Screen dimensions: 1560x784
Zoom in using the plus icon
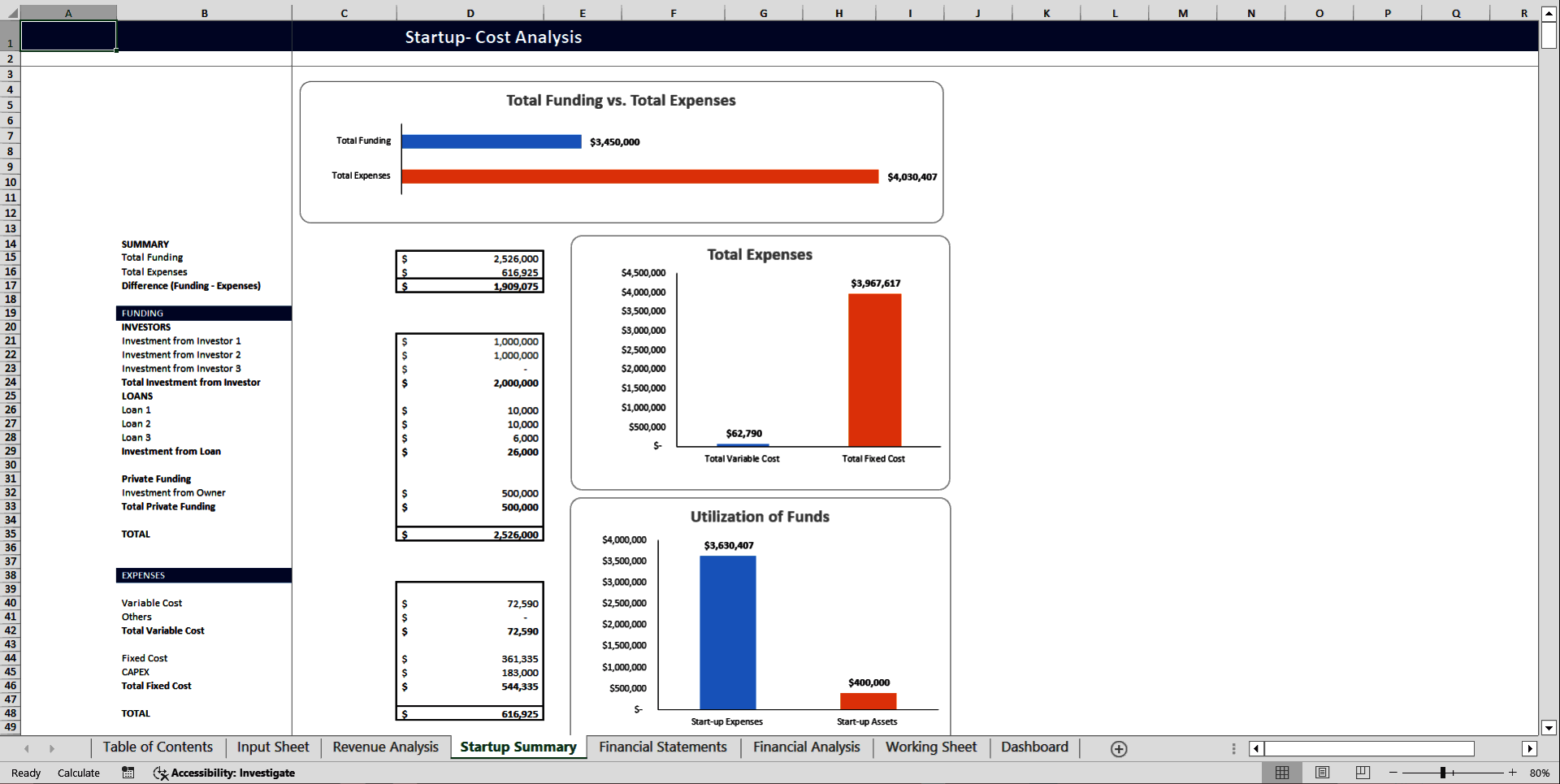(x=1513, y=773)
